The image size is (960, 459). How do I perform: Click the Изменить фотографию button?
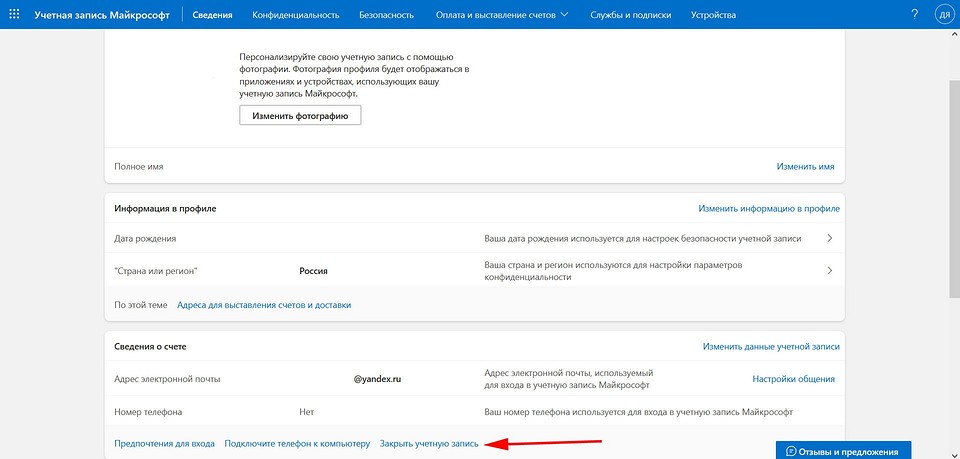[300, 116]
